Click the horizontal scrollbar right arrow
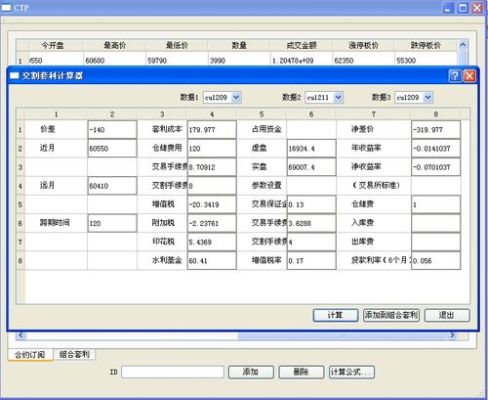 452,335
